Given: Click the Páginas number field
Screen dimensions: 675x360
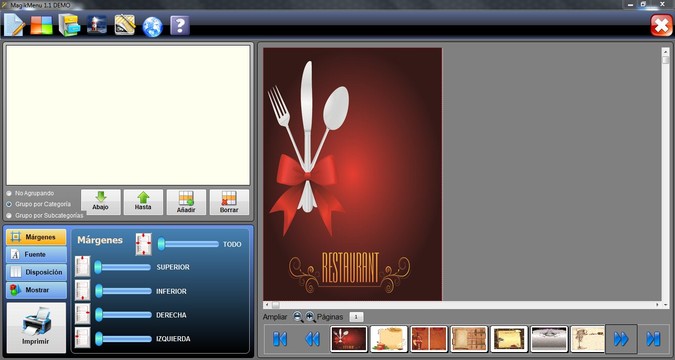Looking at the screenshot, I should coord(356,317).
